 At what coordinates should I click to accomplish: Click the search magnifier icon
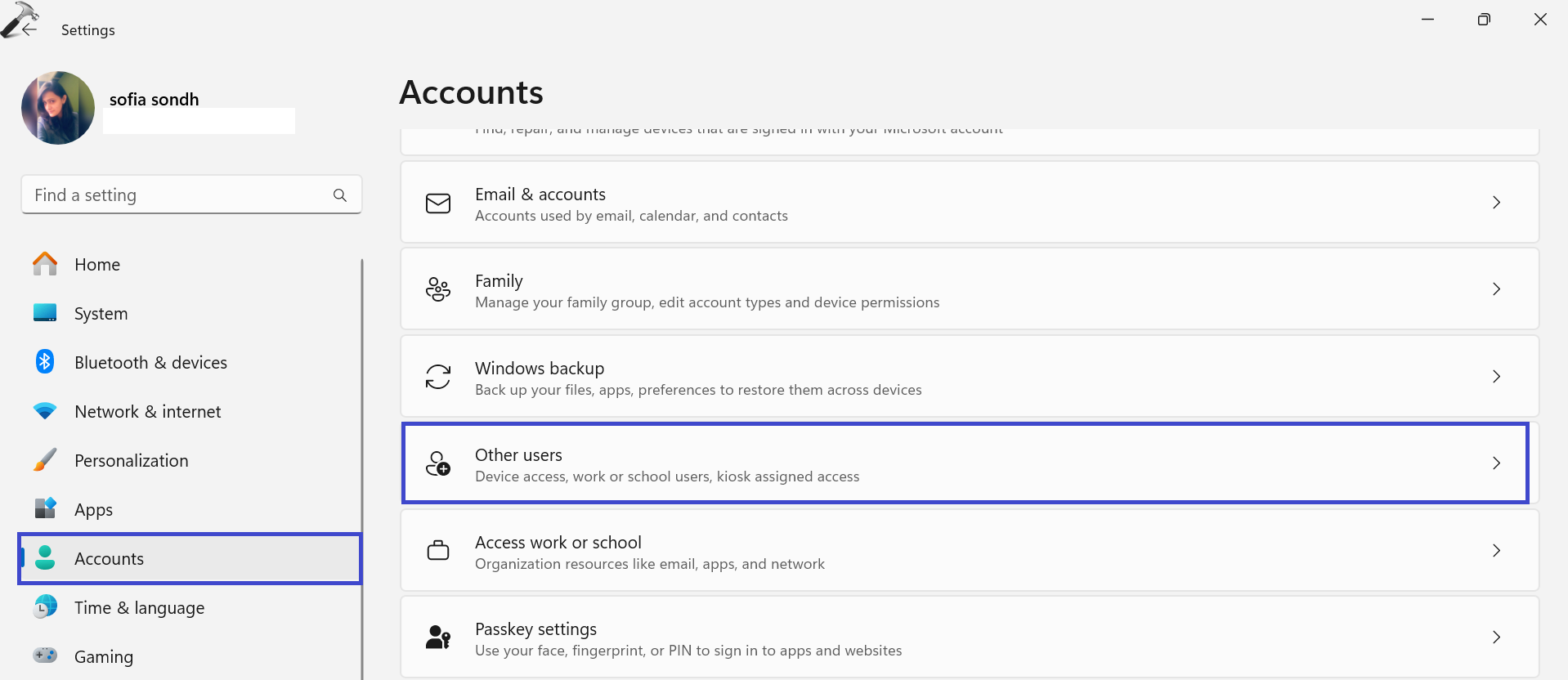pyautogui.click(x=340, y=195)
